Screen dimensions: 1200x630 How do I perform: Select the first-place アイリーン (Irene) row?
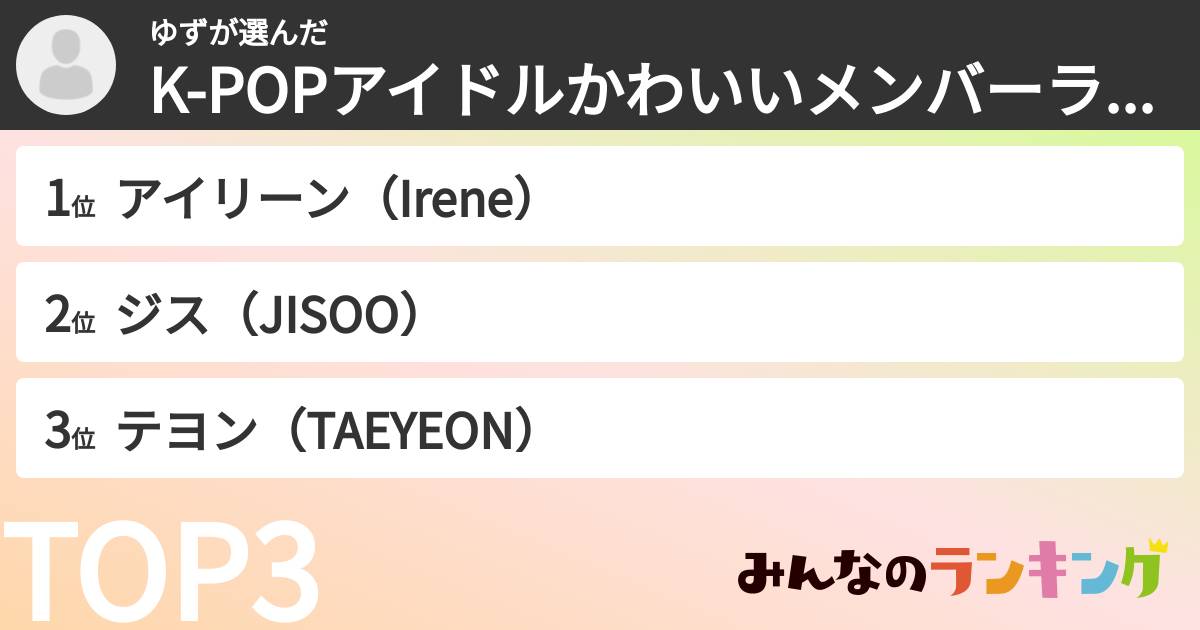(x=600, y=197)
